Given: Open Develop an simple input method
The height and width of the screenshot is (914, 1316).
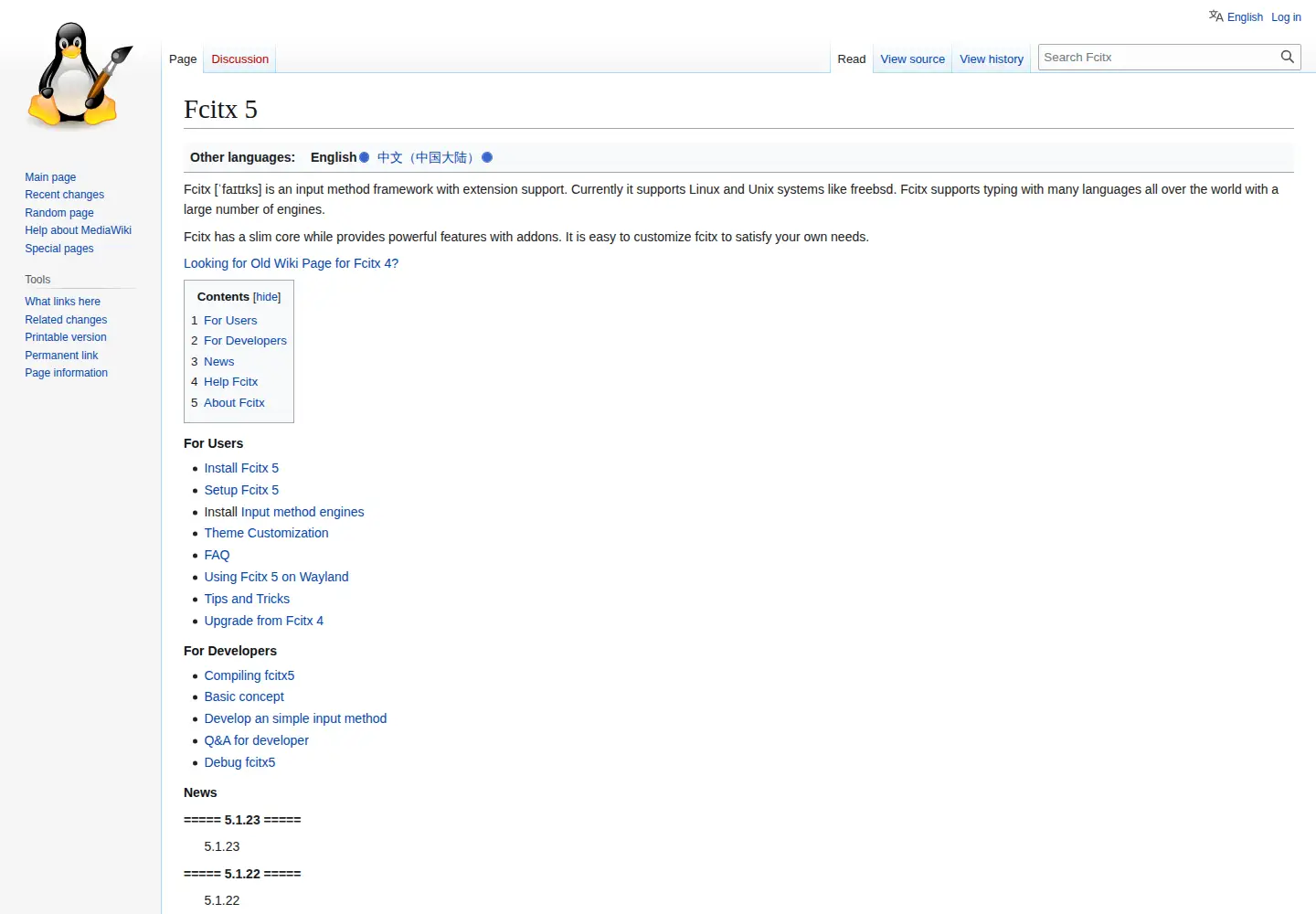Looking at the screenshot, I should point(295,718).
